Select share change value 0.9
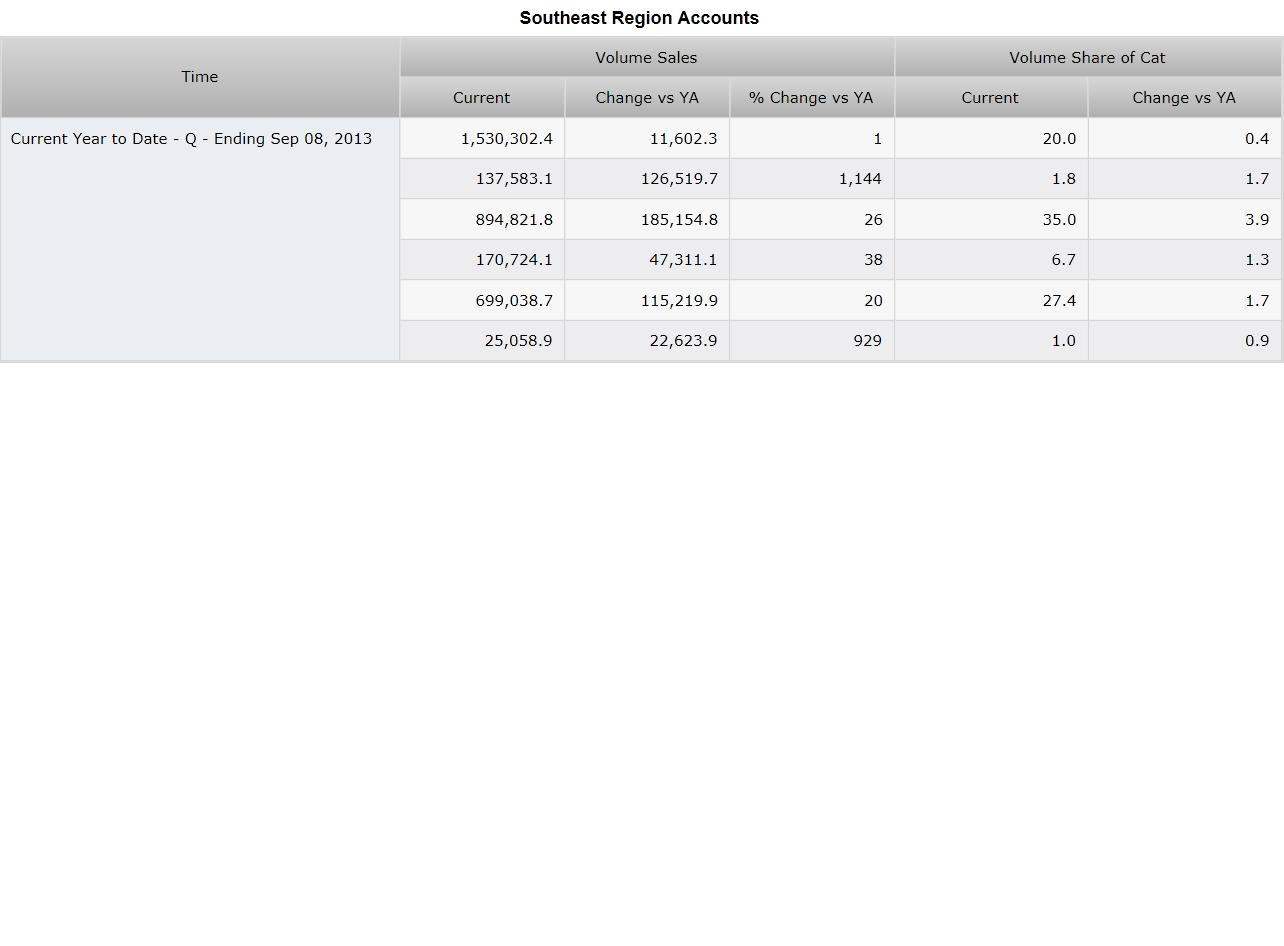Image resolution: width=1284 pixels, height=946 pixels. click(x=1185, y=341)
